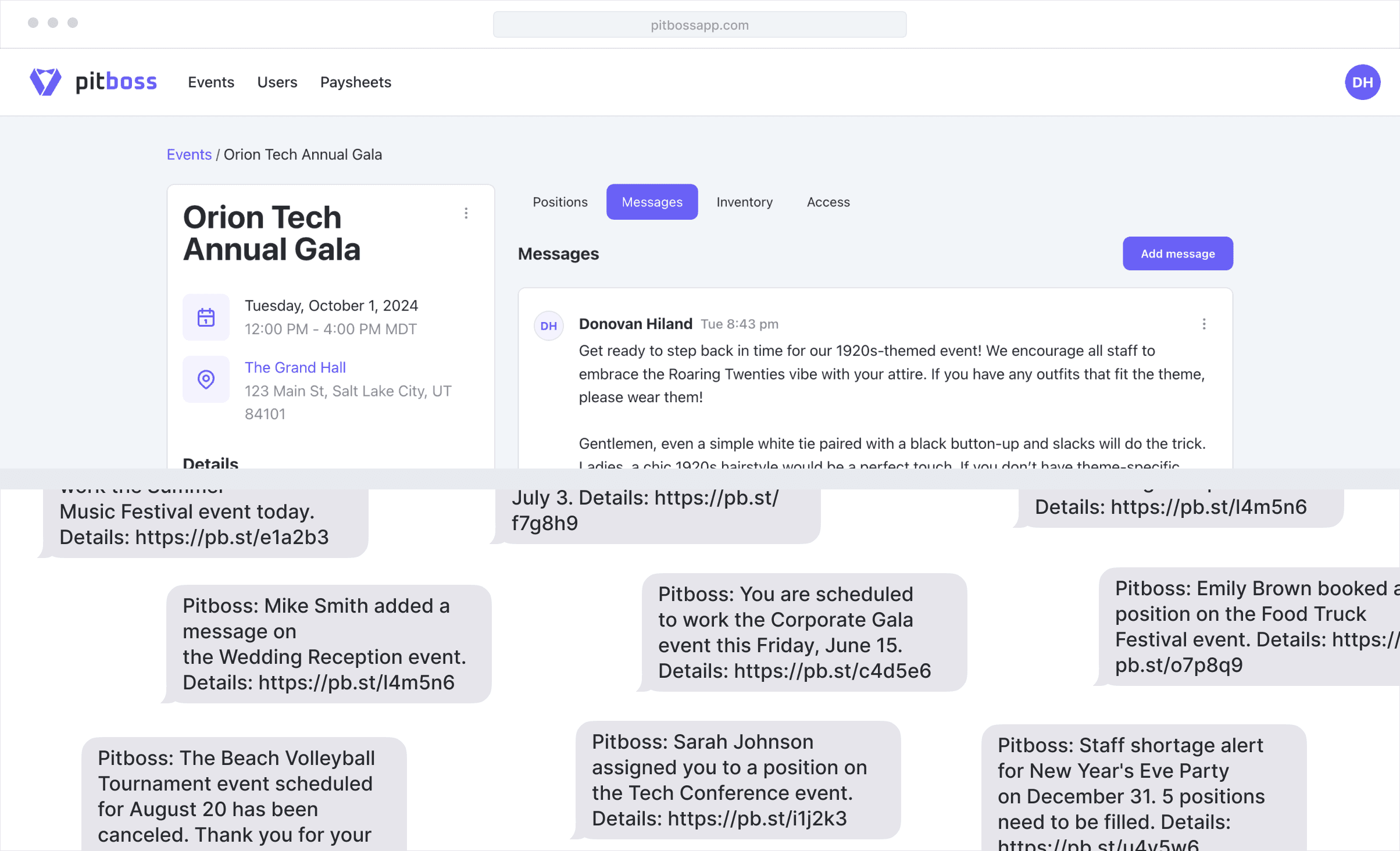The height and width of the screenshot is (851, 1400).
Task: Click the Sarah Johnson Tech Conference bubble
Action: tap(737, 780)
